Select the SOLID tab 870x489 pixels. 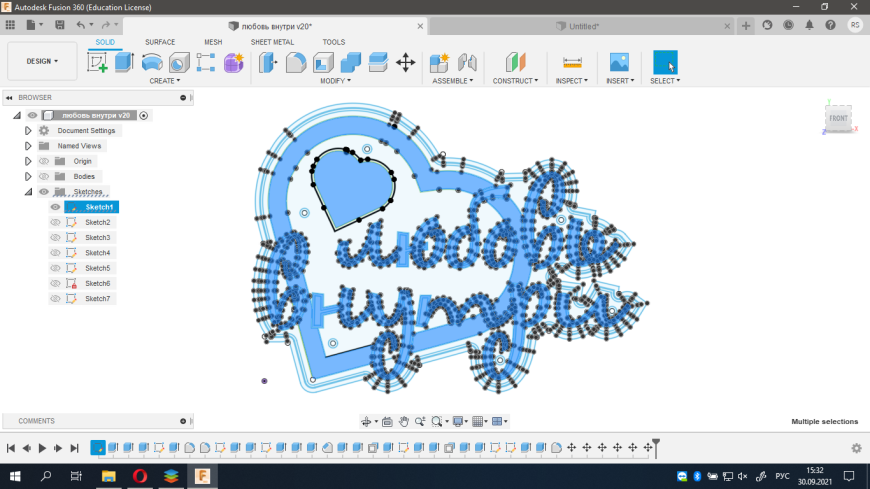(x=105, y=42)
